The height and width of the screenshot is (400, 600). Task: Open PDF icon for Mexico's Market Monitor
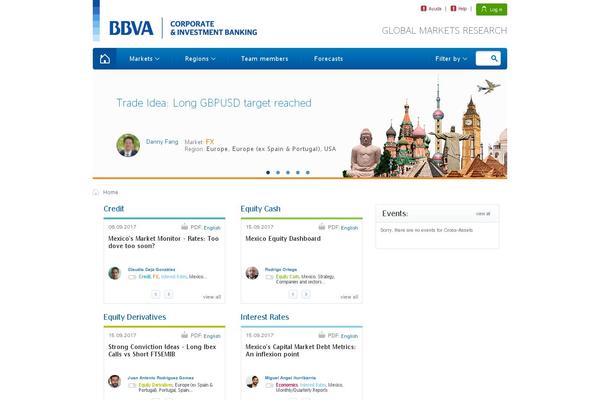coord(184,227)
